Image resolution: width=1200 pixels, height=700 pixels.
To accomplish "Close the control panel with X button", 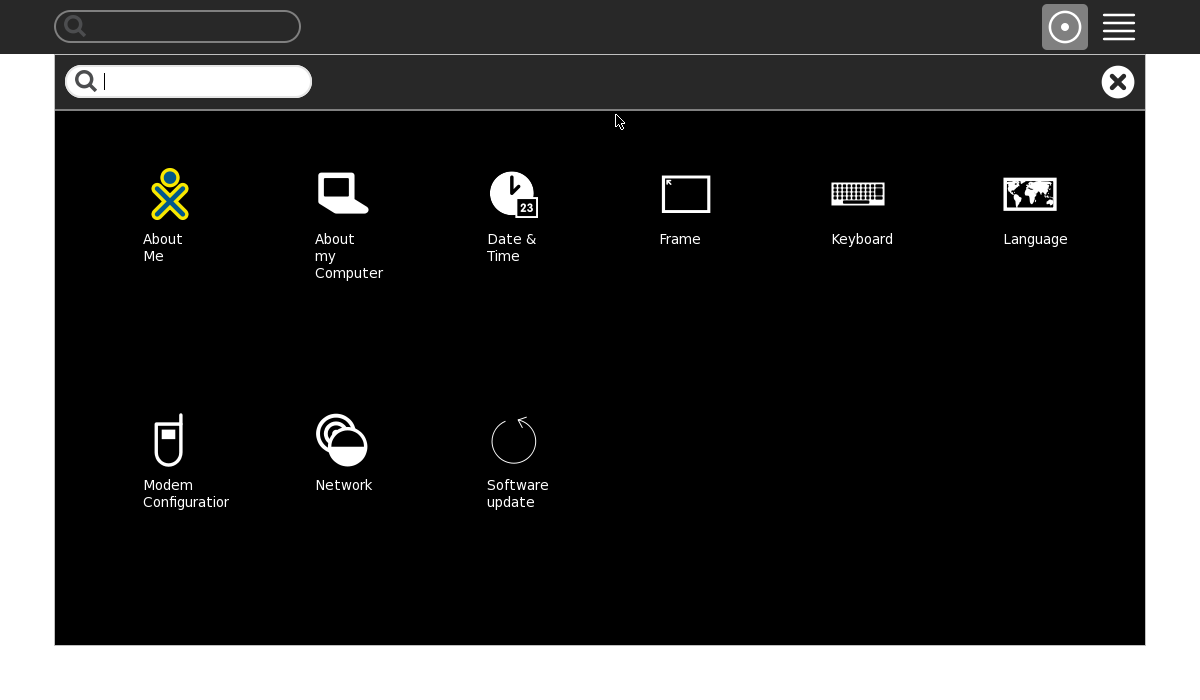I will pos(1117,82).
